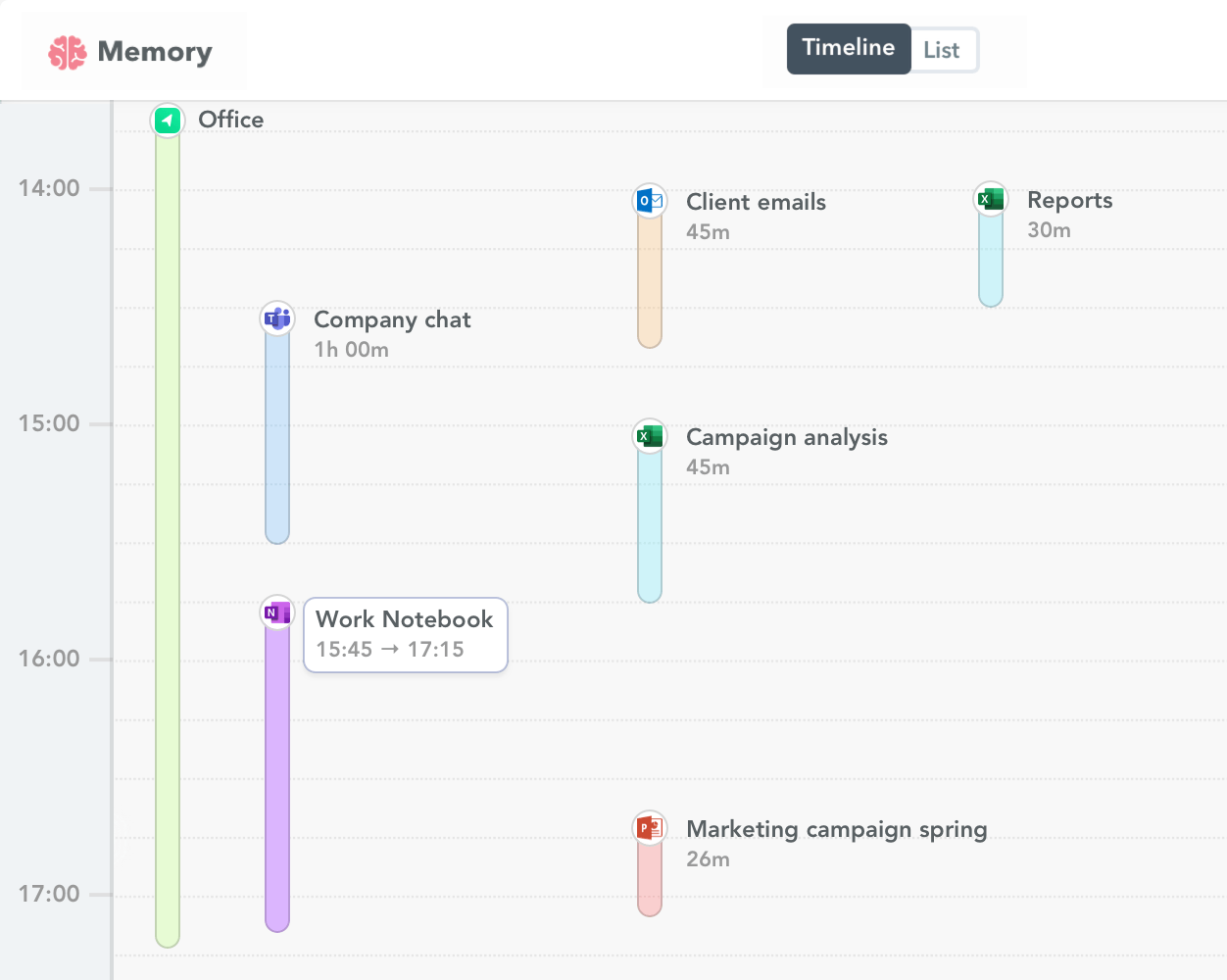Click the PowerPoint icon on Marketing campaign spring

(x=649, y=826)
